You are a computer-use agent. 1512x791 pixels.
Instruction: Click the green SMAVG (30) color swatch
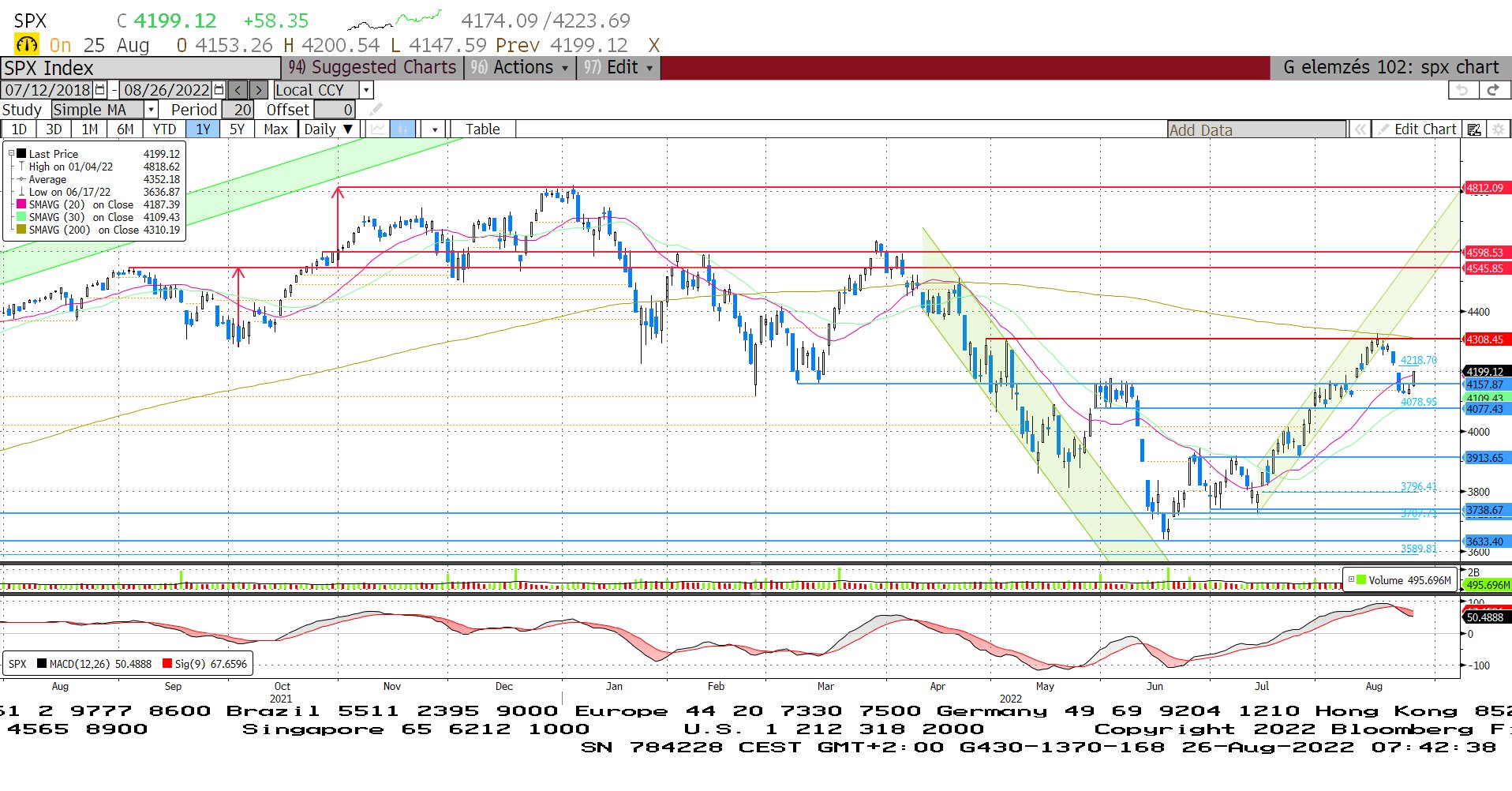[21, 217]
